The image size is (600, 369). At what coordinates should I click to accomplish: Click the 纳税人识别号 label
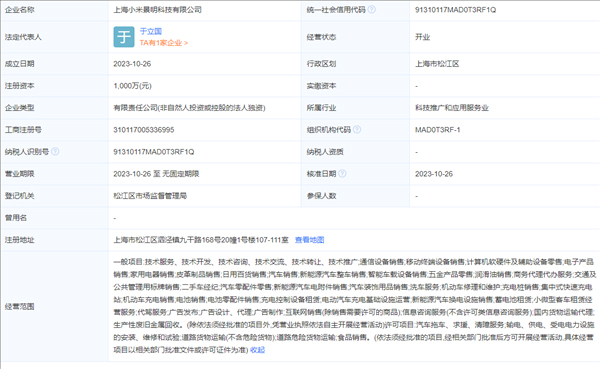point(27,152)
